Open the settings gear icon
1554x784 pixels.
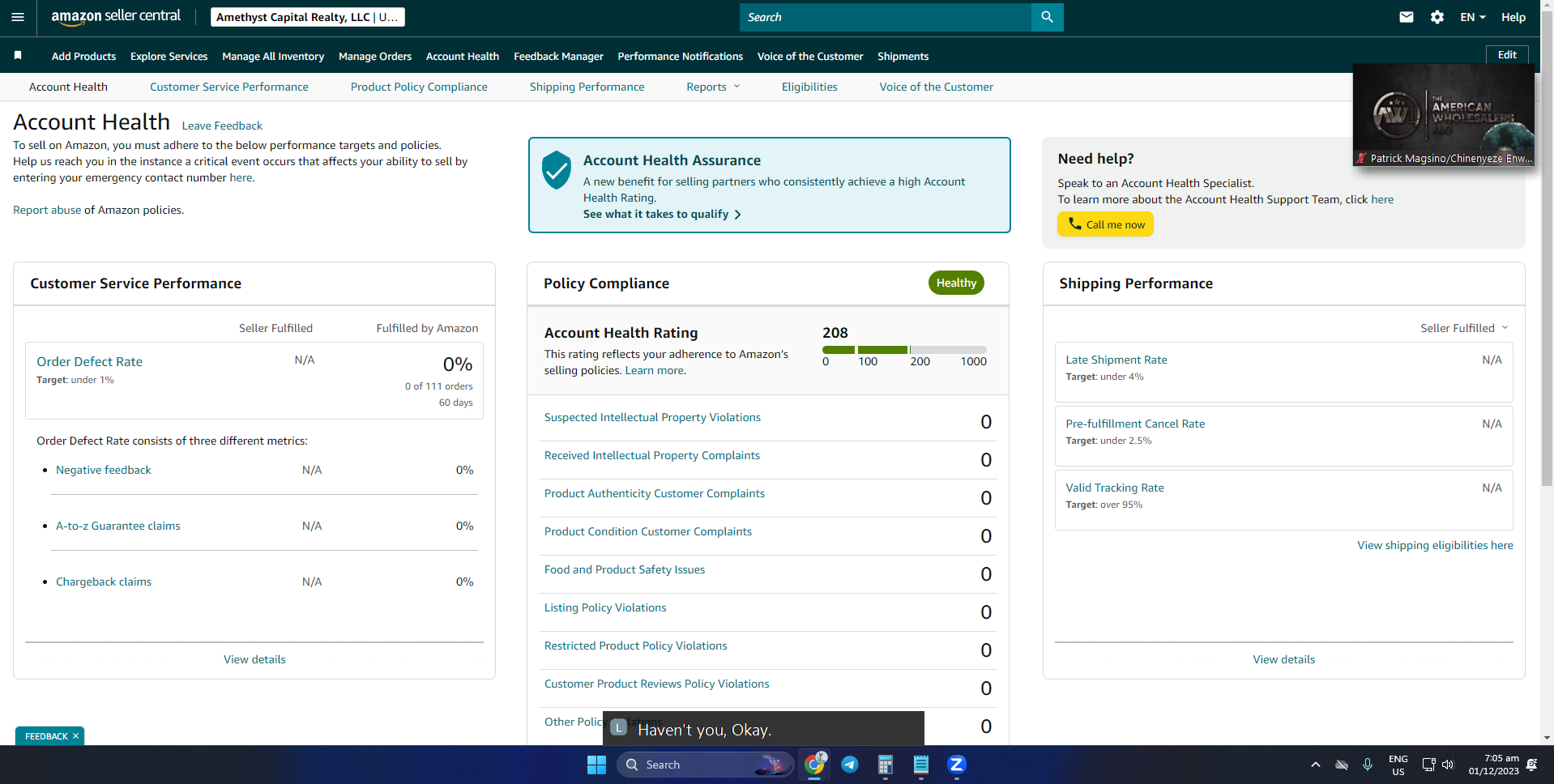click(x=1437, y=17)
